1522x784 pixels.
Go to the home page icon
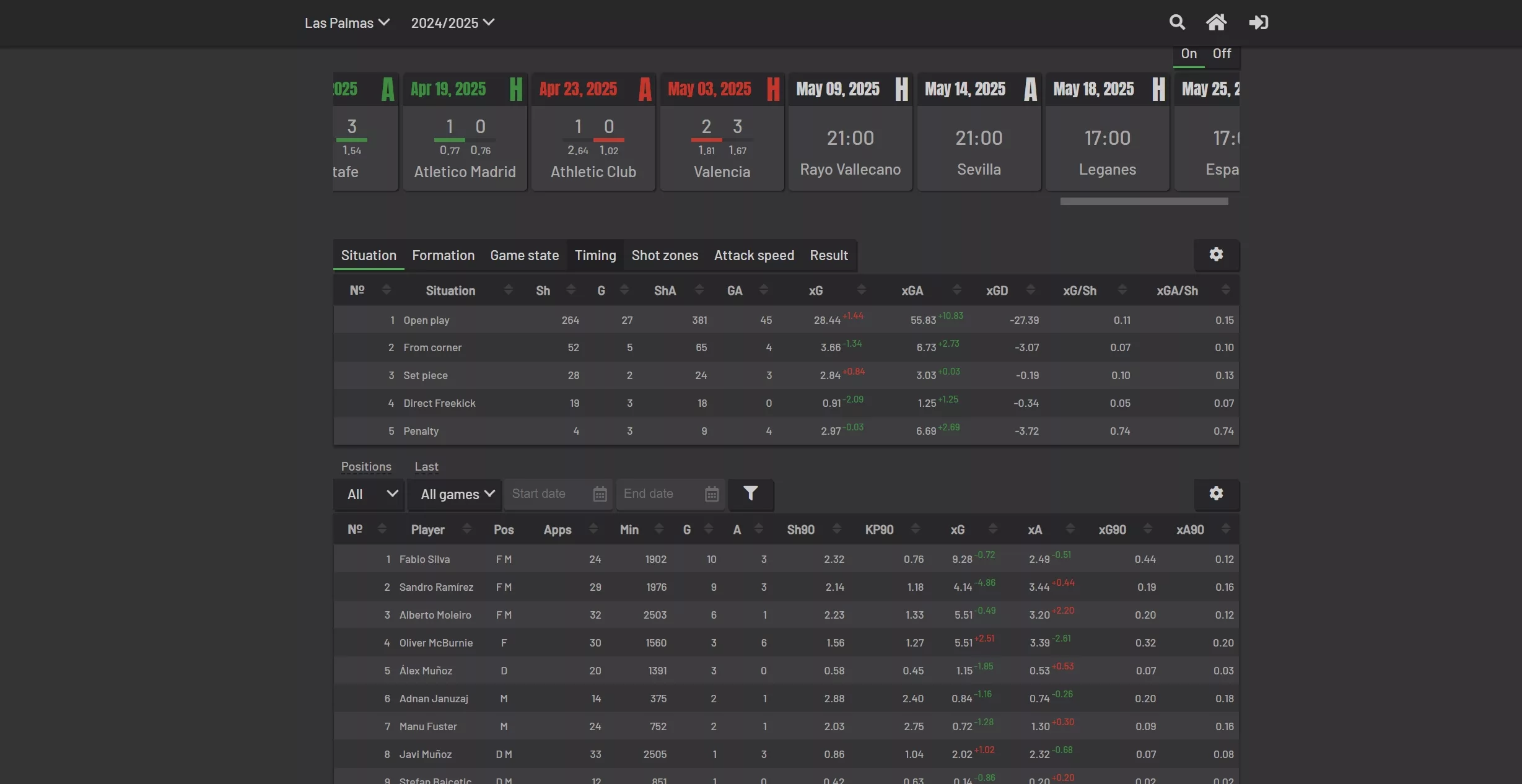click(x=1216, y=23)
